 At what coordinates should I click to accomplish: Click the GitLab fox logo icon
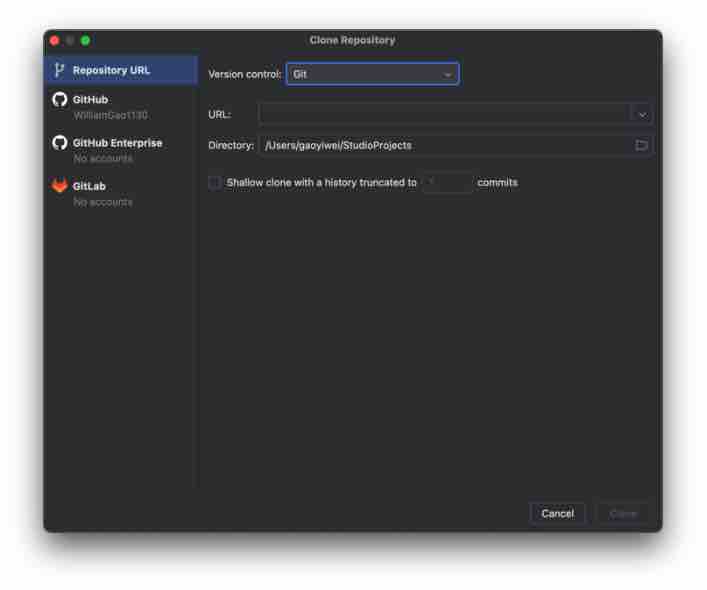coord(60,185)
